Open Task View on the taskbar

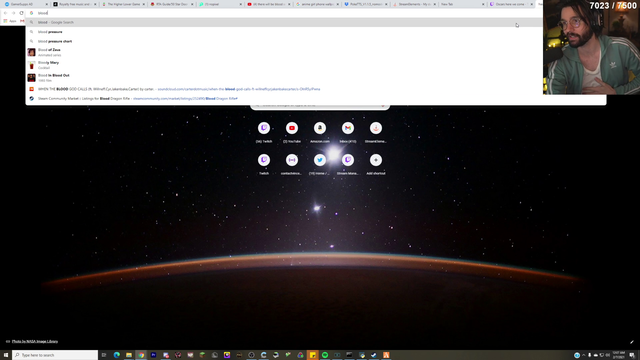click(104, 355)
